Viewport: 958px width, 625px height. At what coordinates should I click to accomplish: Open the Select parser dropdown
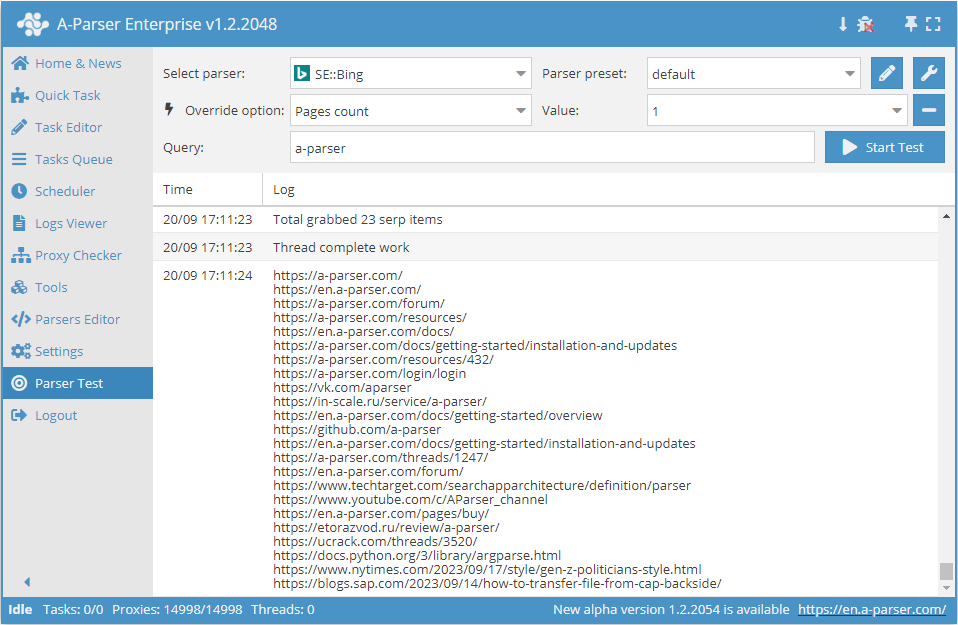coord(410,73)
